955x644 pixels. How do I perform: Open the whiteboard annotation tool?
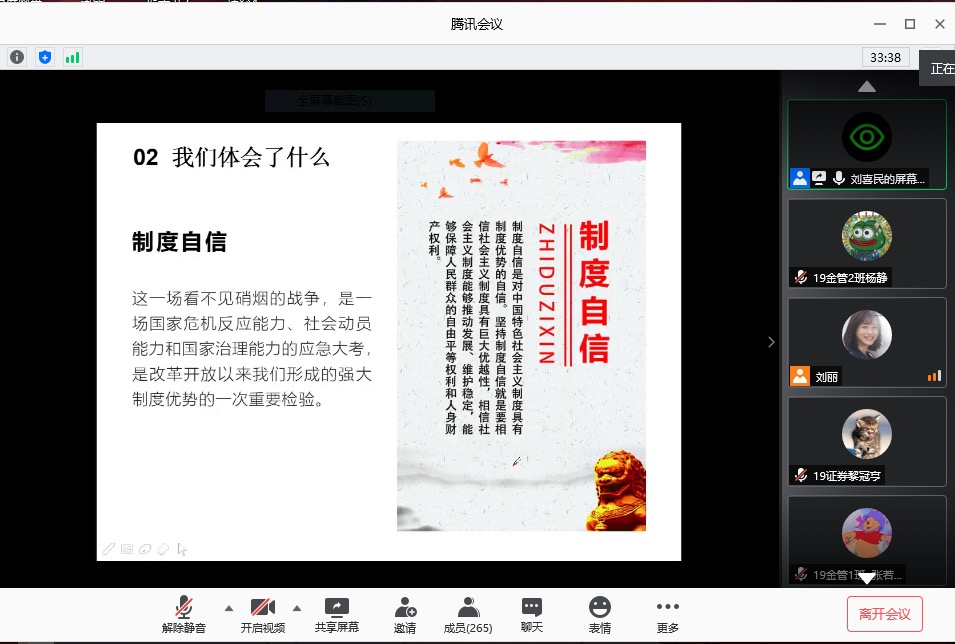(x=127, y=548)
